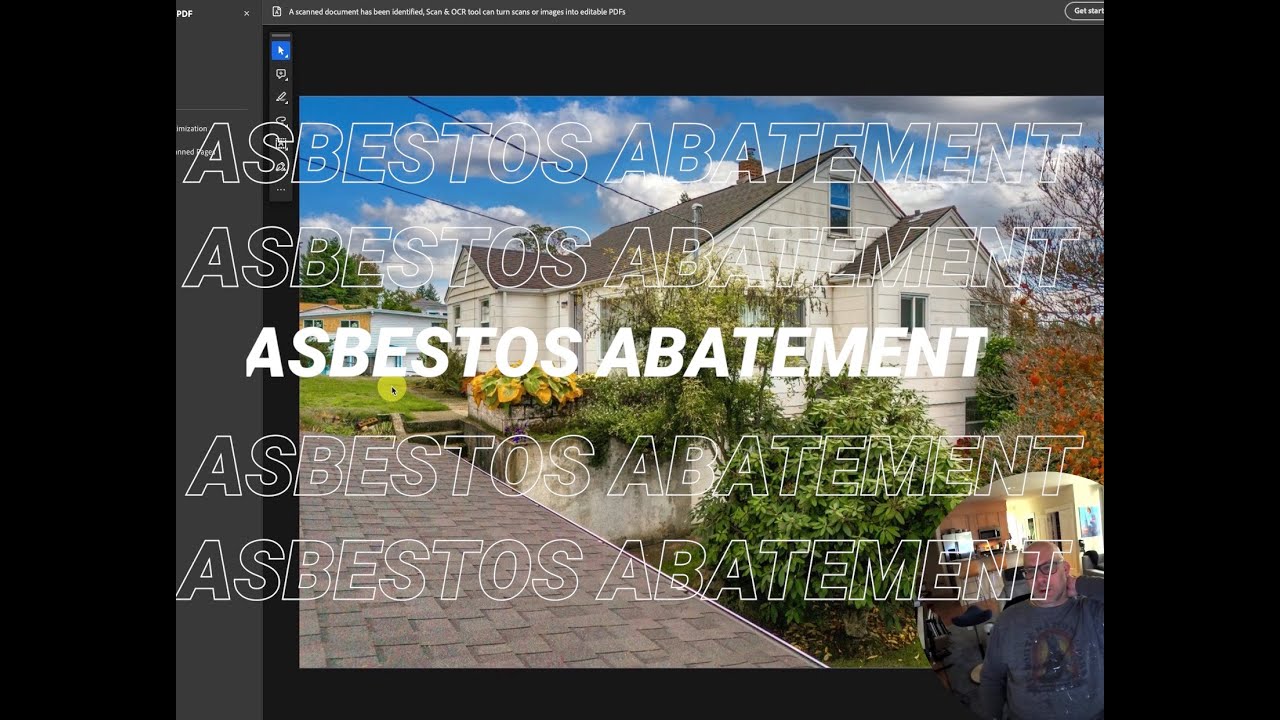Click the scanned document notification message

click(457, 12)
